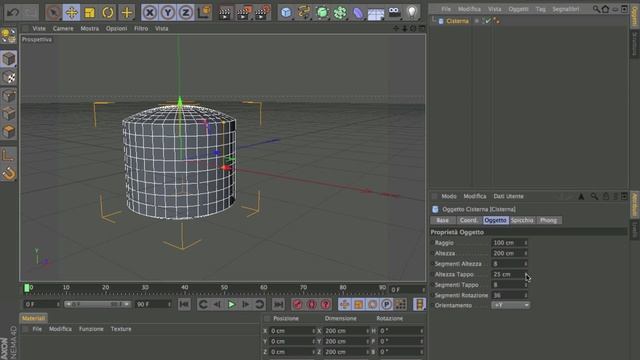Image resolution: width=640 pixels, height=360 pixels.
Task: Enable the axis mode L icon
Action: tap(9, 156)
